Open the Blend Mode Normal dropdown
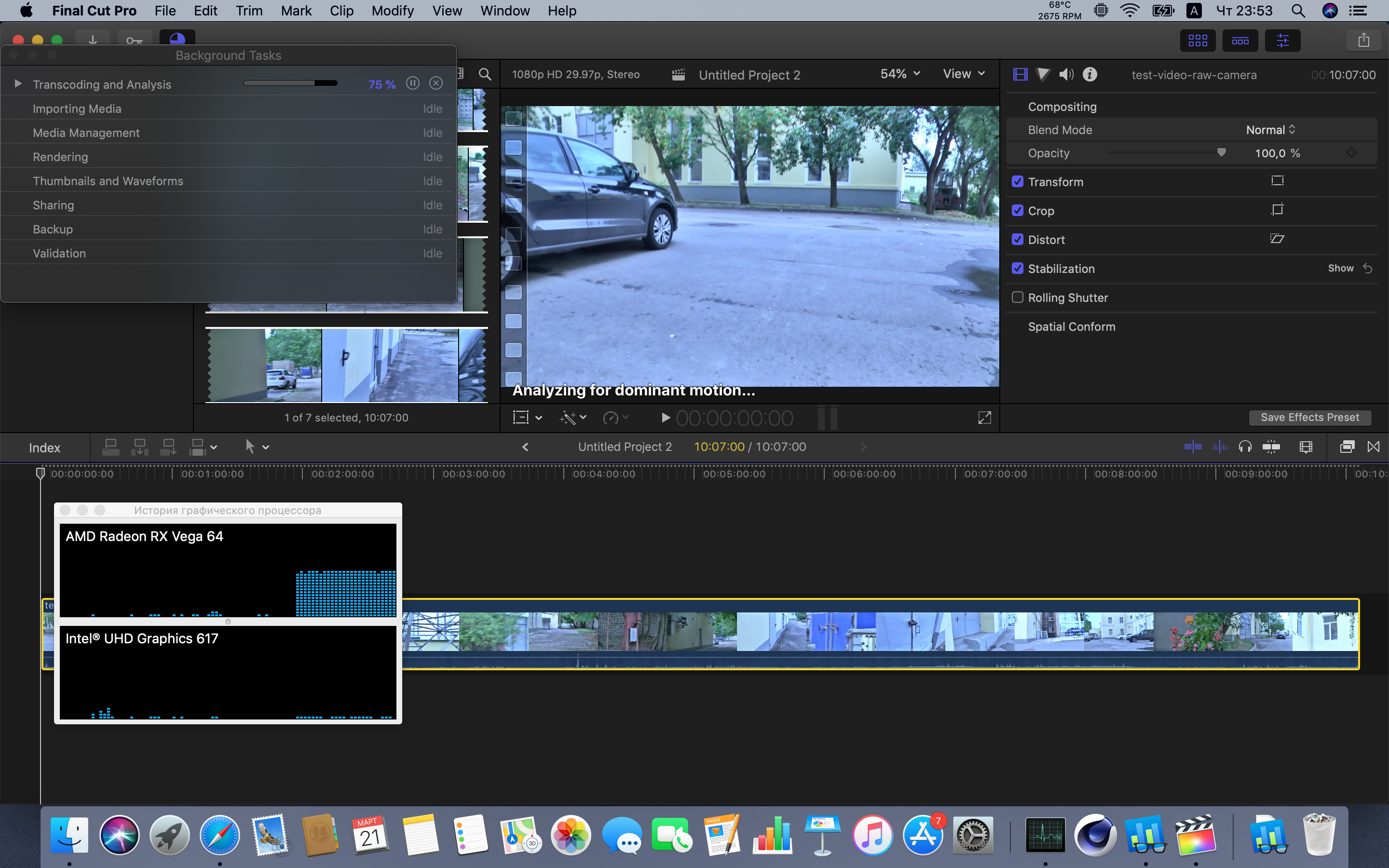Screen dimensions: 1389x868 [1270, 130]
